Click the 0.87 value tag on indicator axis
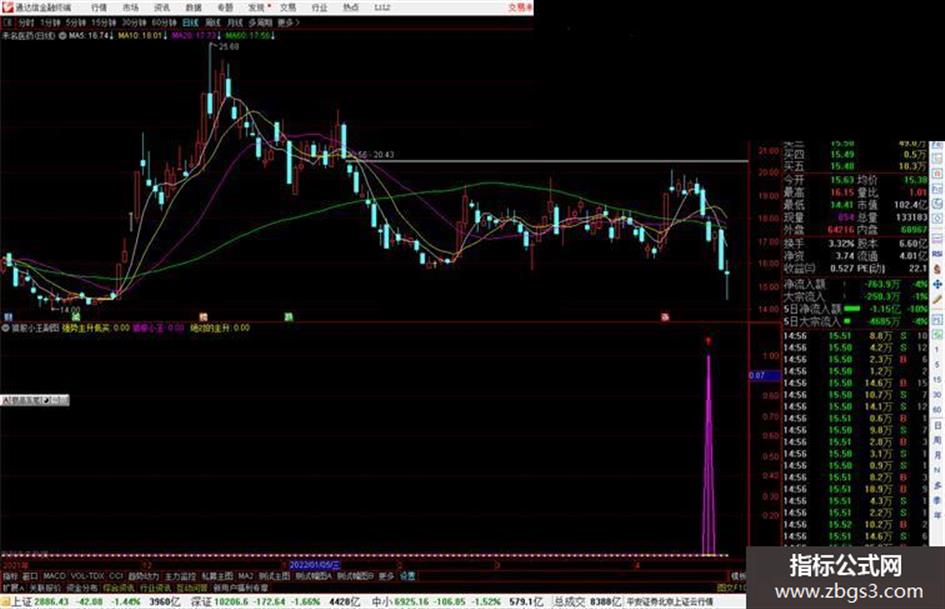This screenshot has height=609, width=945. pyautogui.click(x=764, y=375)
